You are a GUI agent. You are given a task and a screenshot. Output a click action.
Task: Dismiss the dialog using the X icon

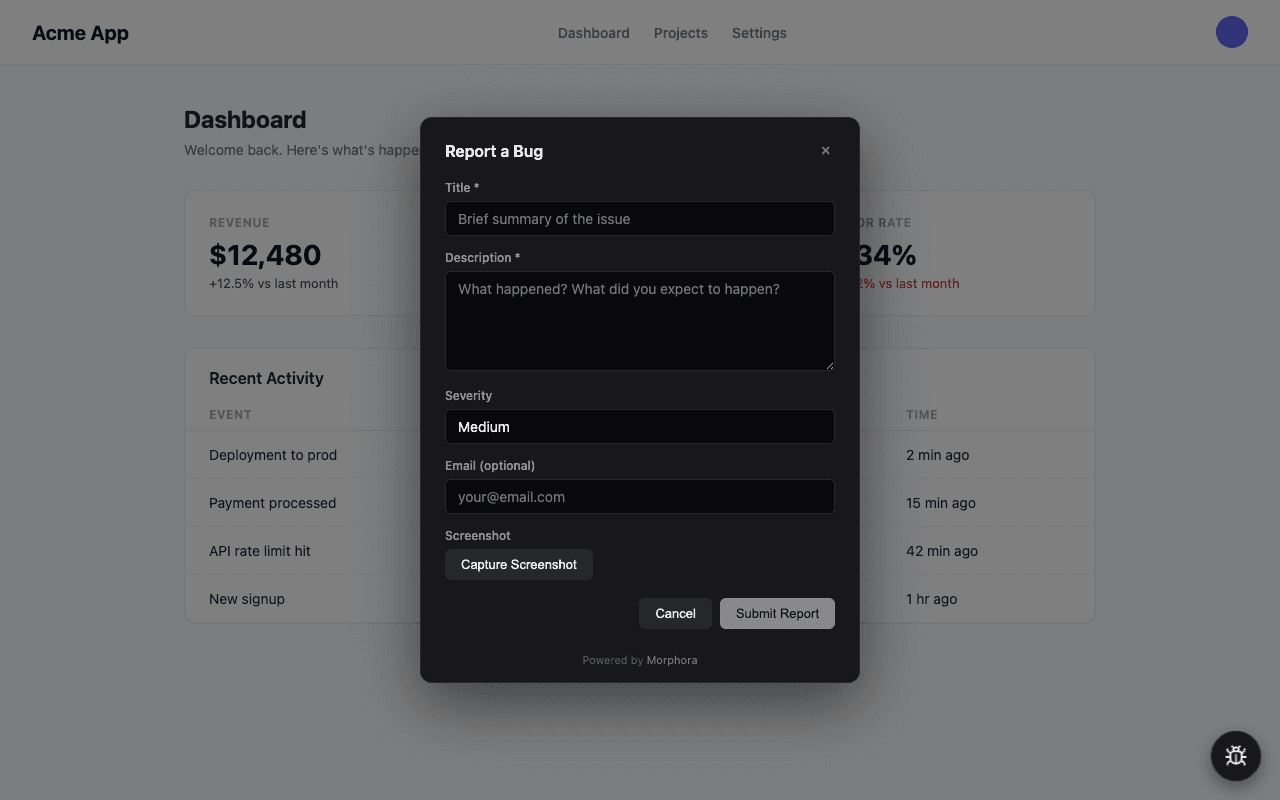click(x=825, y=150)
